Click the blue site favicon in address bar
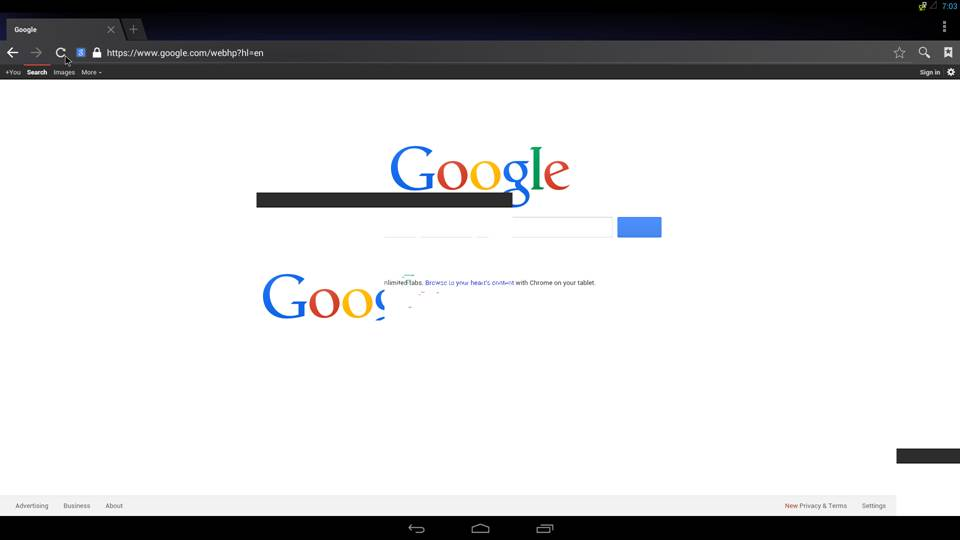960x540 pixels. (80, 53)
